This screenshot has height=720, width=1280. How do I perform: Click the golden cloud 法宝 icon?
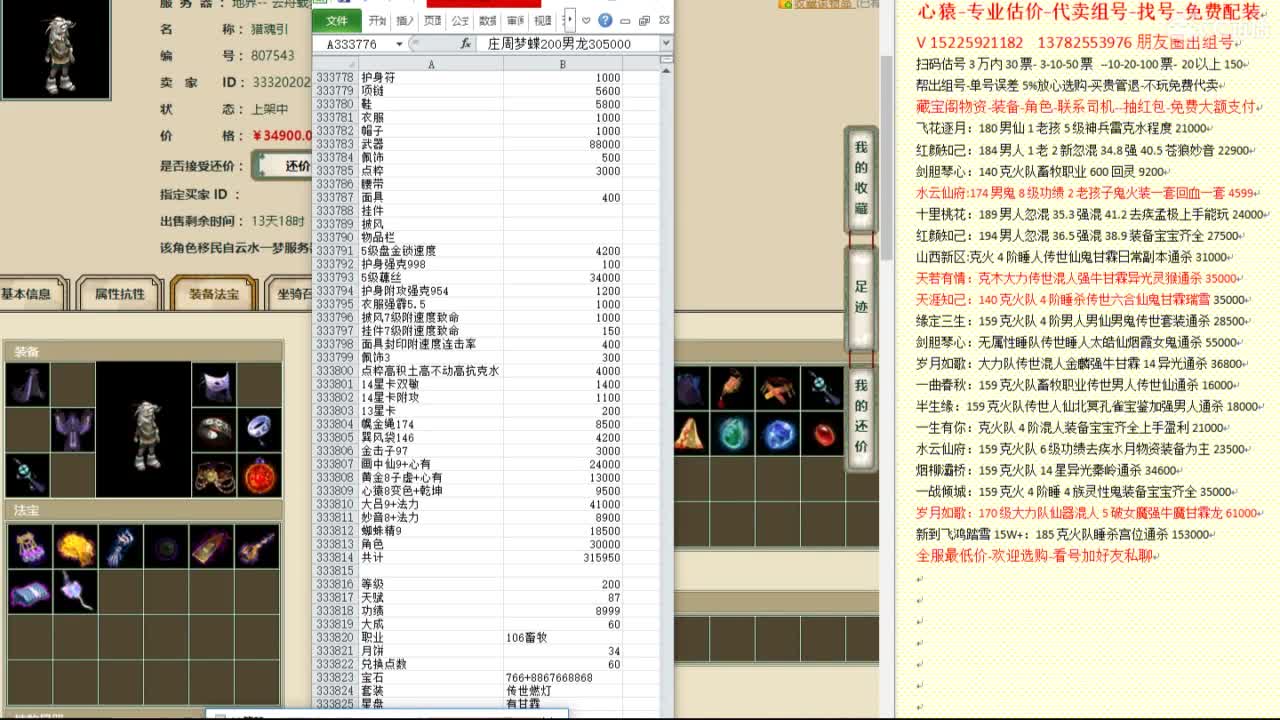pos(76,546)
